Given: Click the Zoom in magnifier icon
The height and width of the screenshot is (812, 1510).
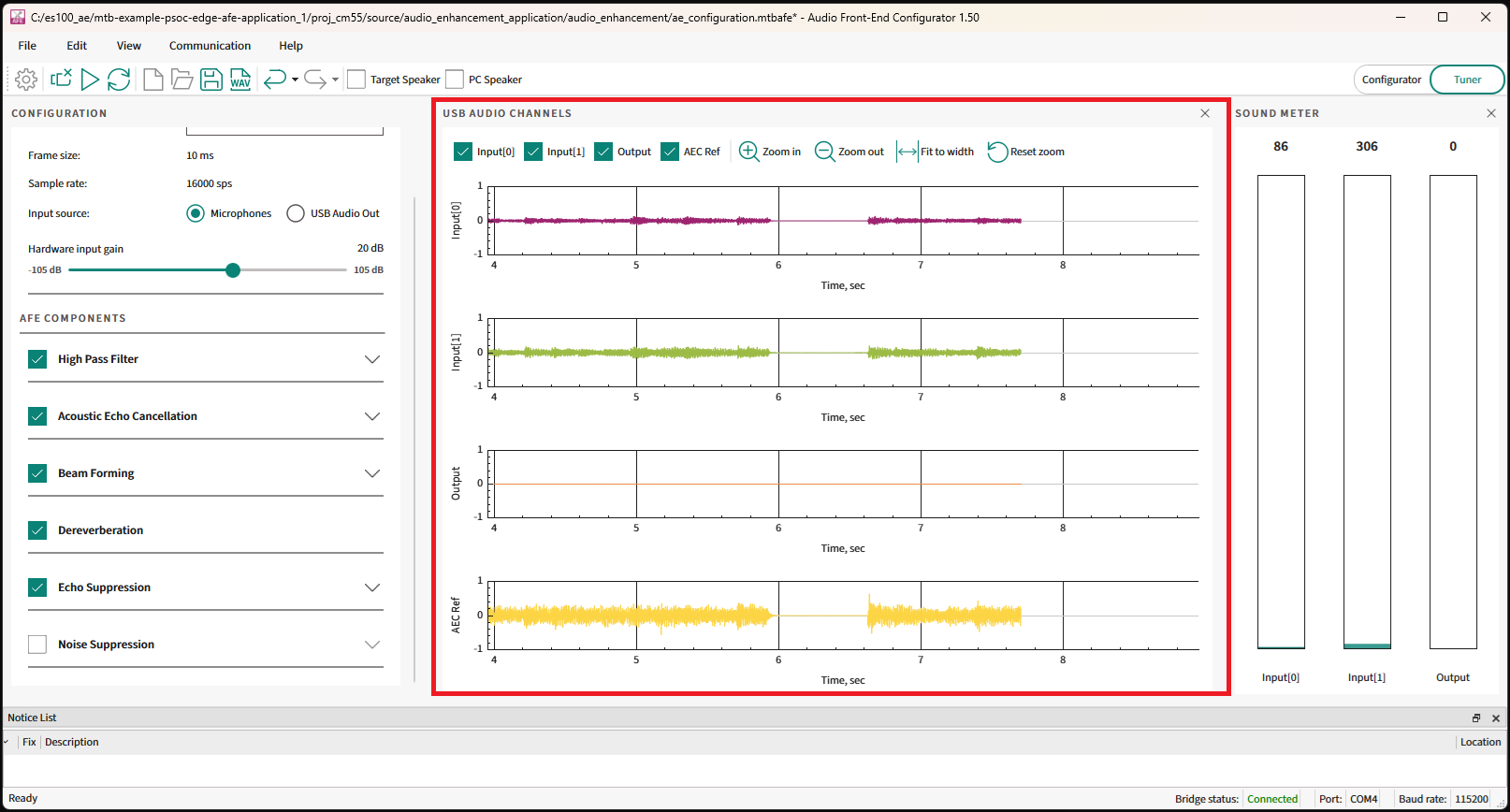Looking at the screenshot, I should [749, 152].
